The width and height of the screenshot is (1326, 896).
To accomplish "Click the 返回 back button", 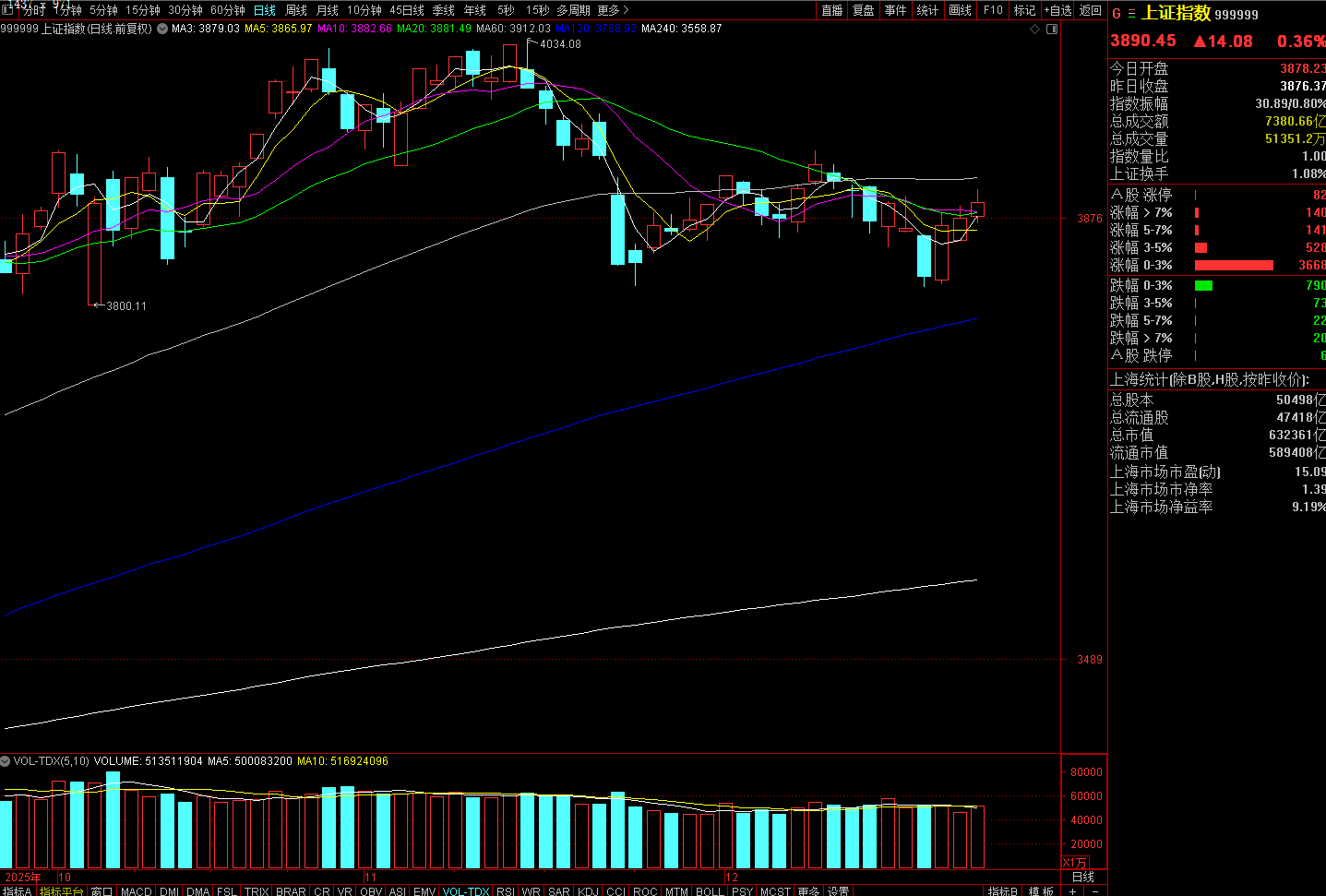I will pos(1091,10).
